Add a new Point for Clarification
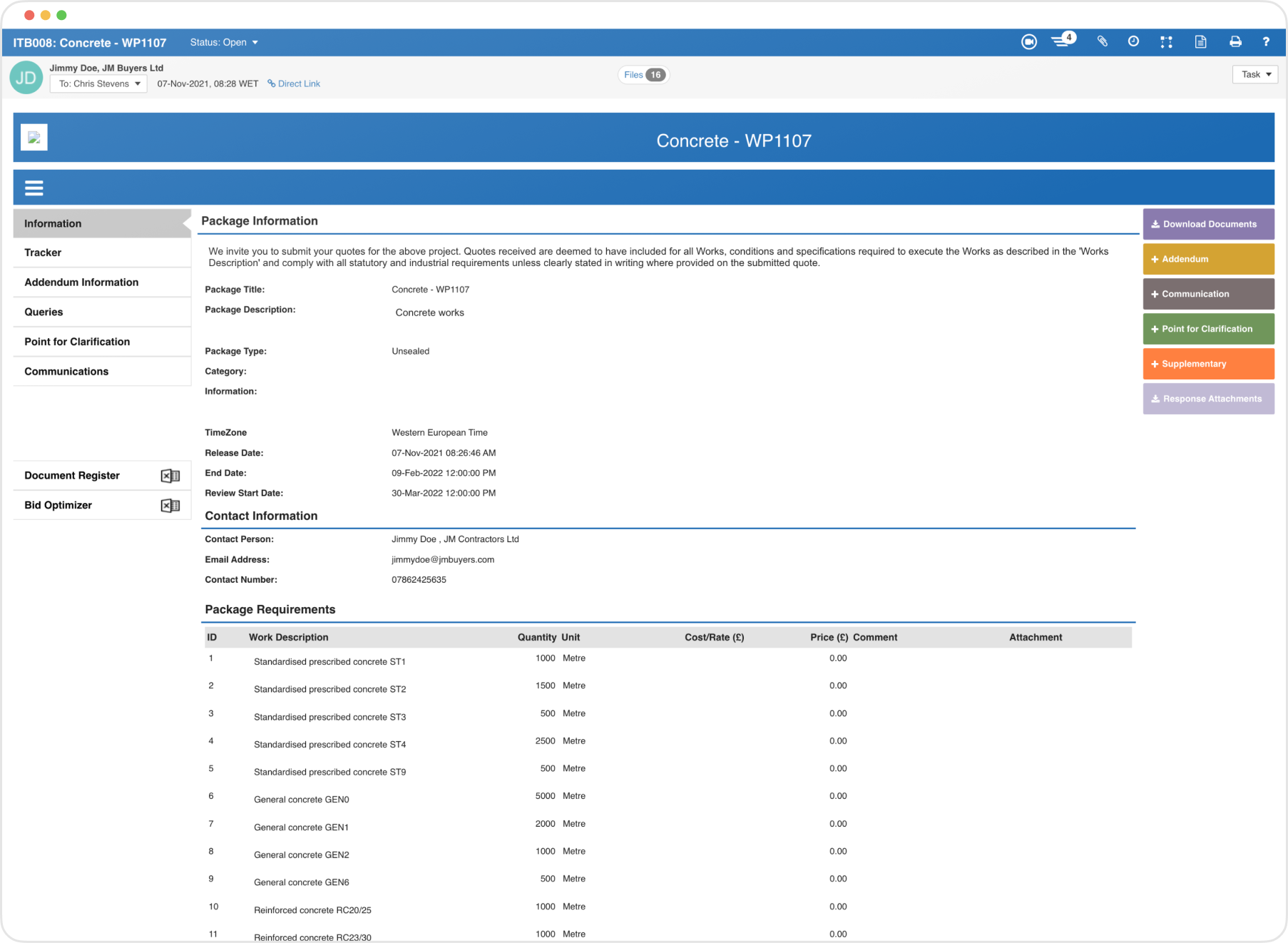The width and height of the screenshot is (1288, 943). 1208,329
